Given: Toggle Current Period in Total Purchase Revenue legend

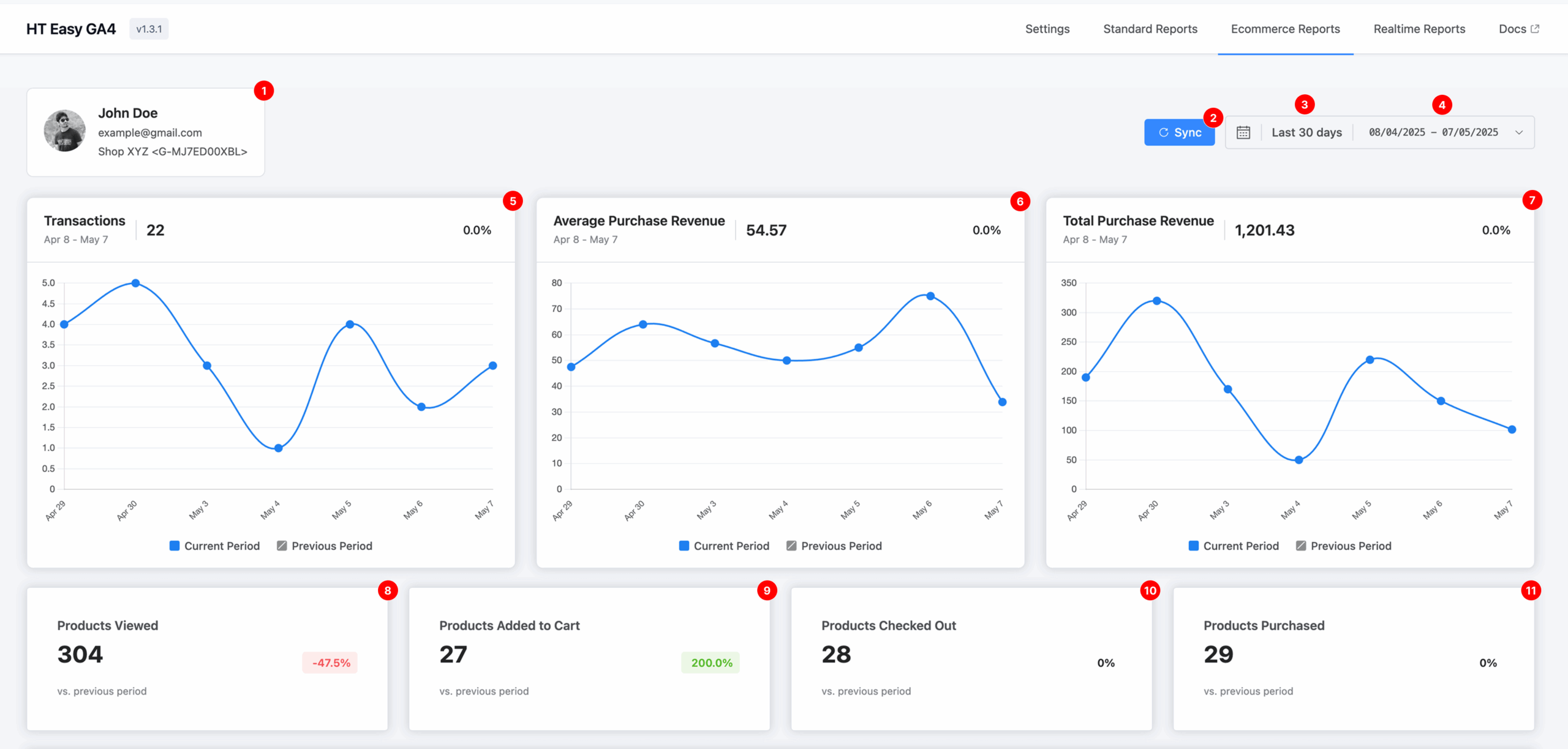Looking at the screenshot, I should tap(1233, 546).
